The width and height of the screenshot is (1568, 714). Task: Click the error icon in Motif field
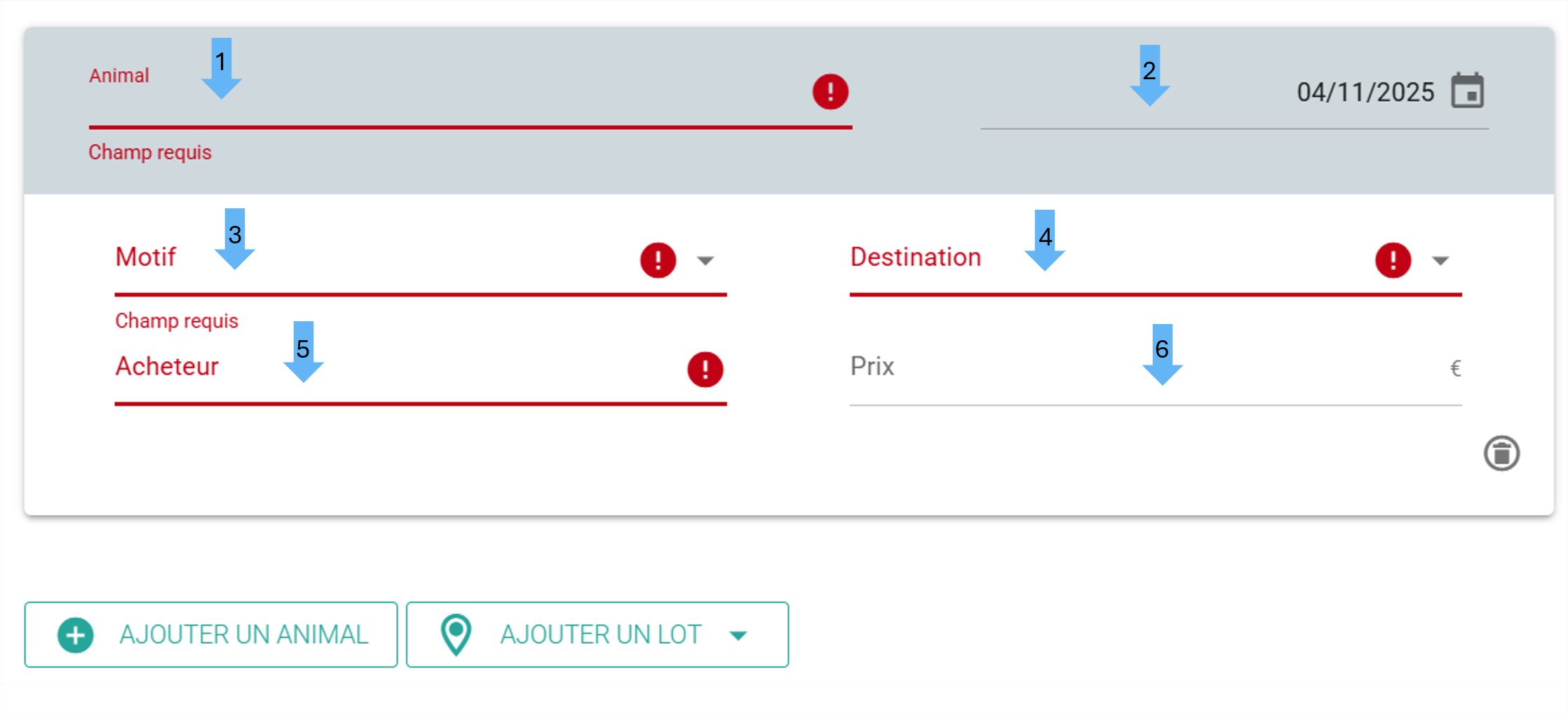pos(658,260)
